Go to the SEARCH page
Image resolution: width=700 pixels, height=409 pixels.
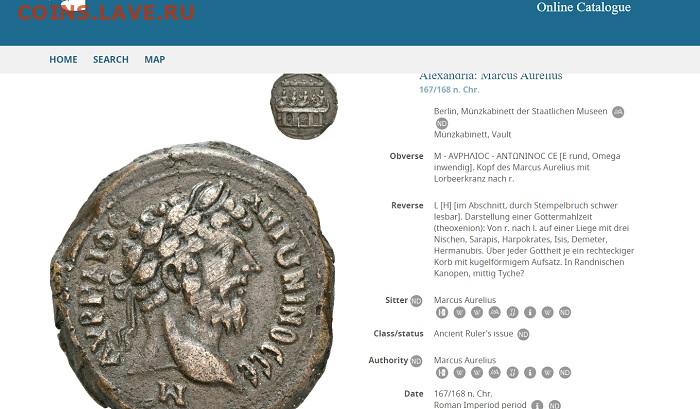111,59
